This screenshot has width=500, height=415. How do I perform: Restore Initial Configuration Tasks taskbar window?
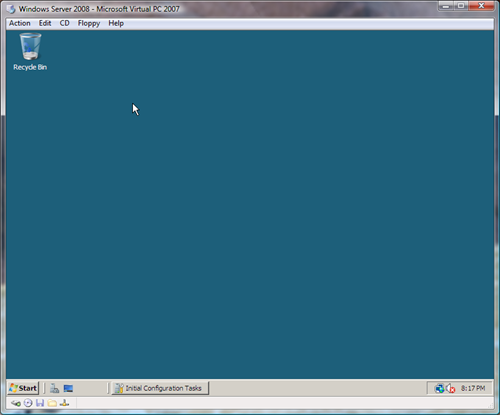(160, 388)
